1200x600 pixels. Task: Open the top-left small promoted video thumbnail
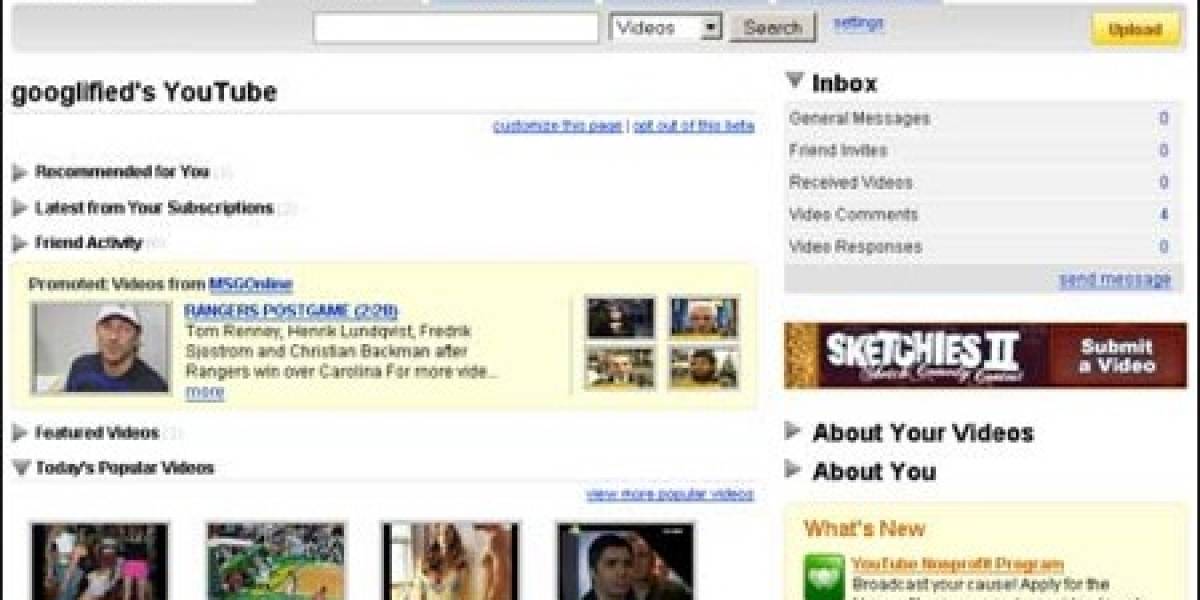(620, 317)
